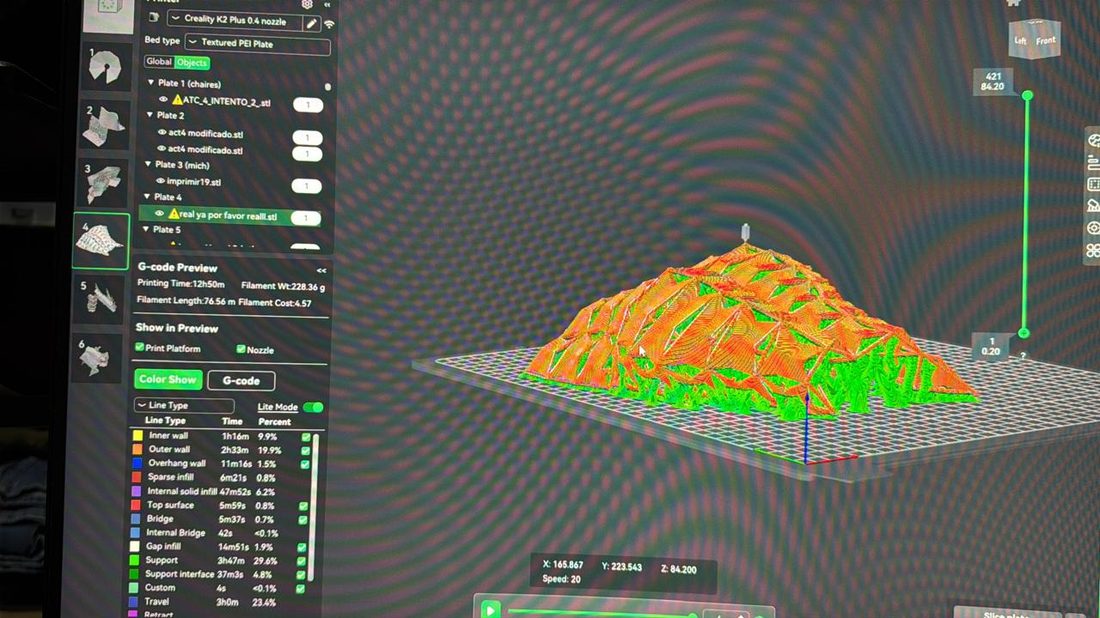Click the Front face of the view cube
This screenshot has width=1100, height=618.
(x=1045, y=41)
